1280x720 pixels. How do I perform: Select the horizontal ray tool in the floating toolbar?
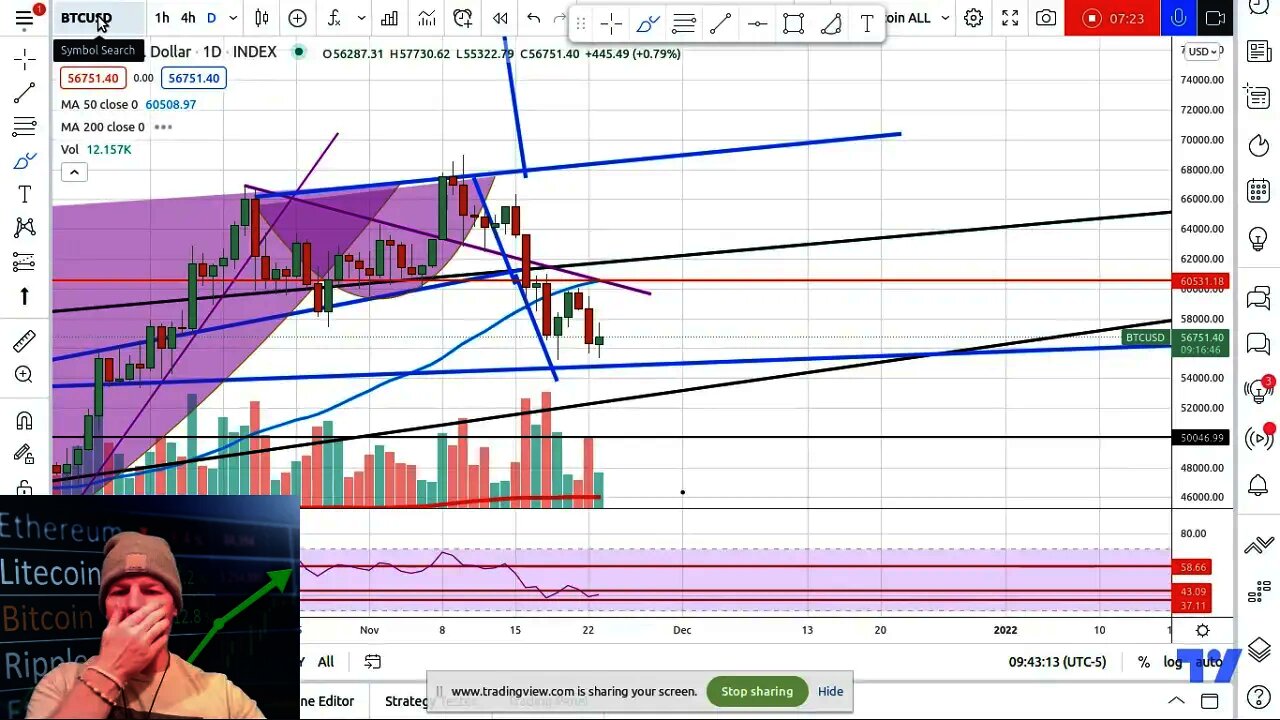pos(757,23)
